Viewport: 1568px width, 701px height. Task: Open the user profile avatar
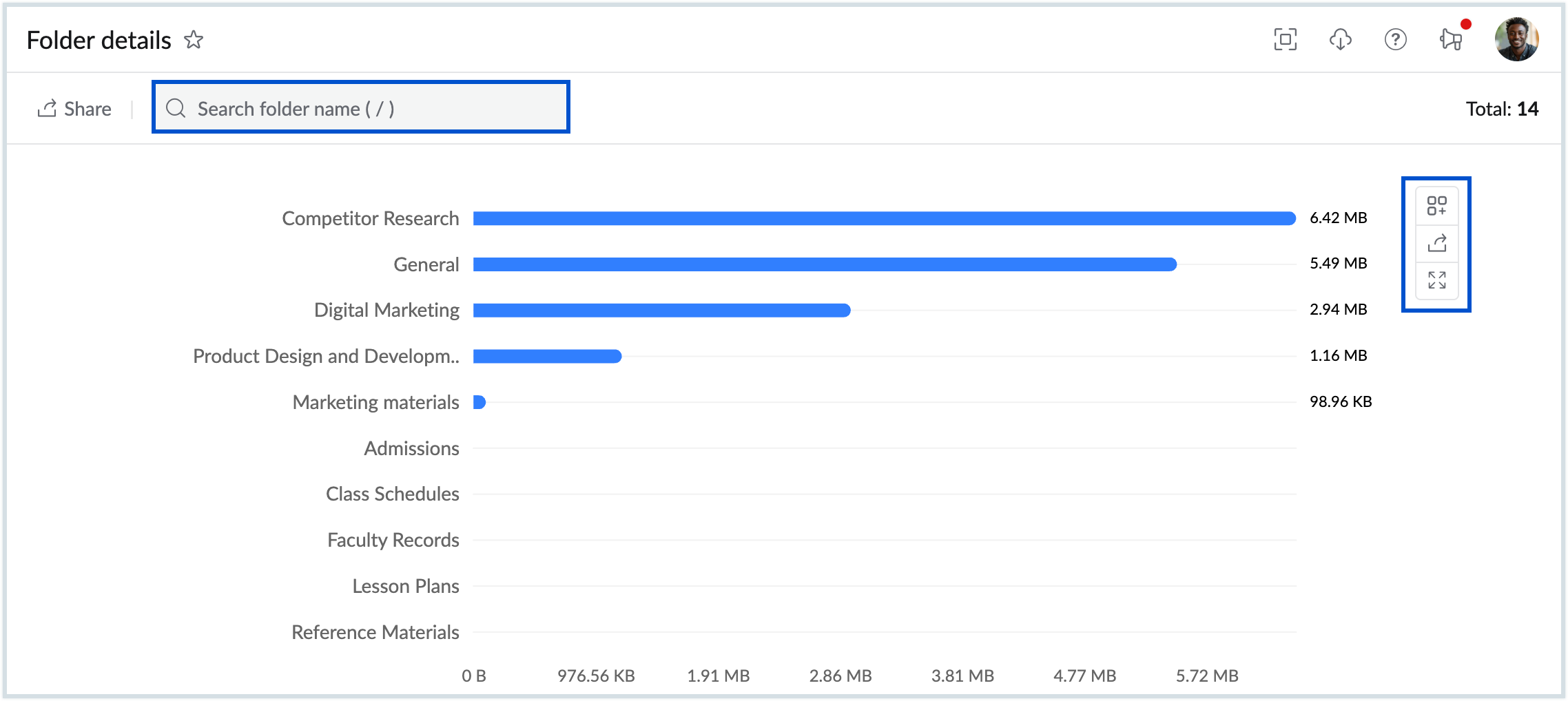(1516, 40)
